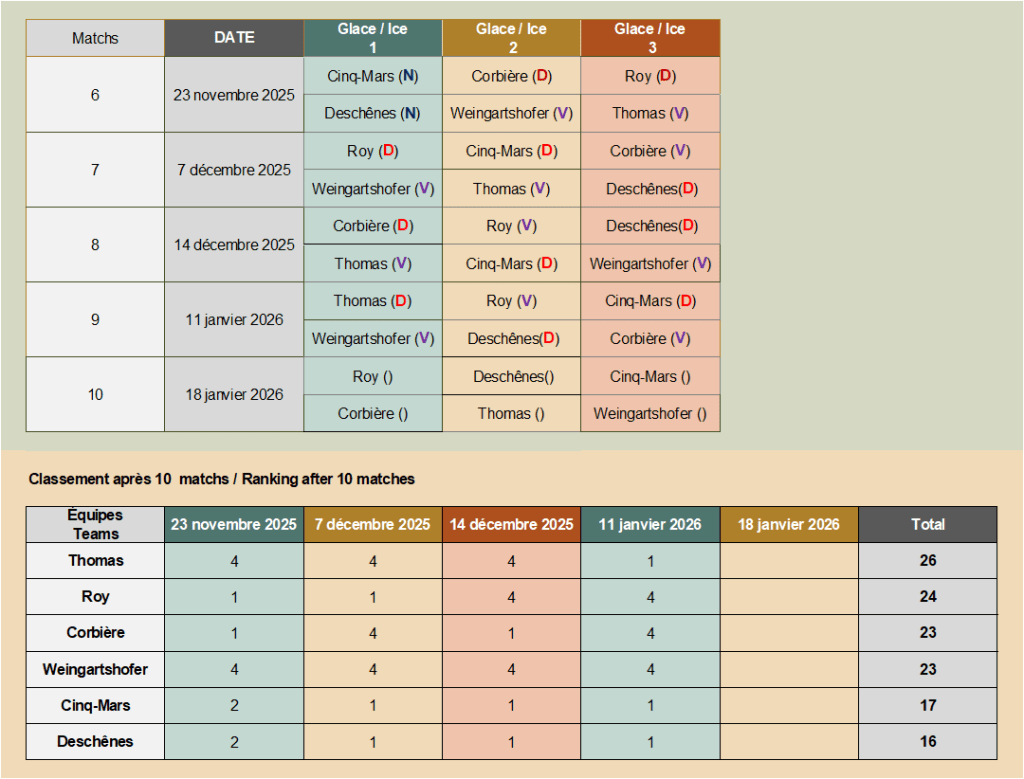Select the "Glace / Ice 2" column header
Screen dimensions: 1024x779
coord(511,38)
